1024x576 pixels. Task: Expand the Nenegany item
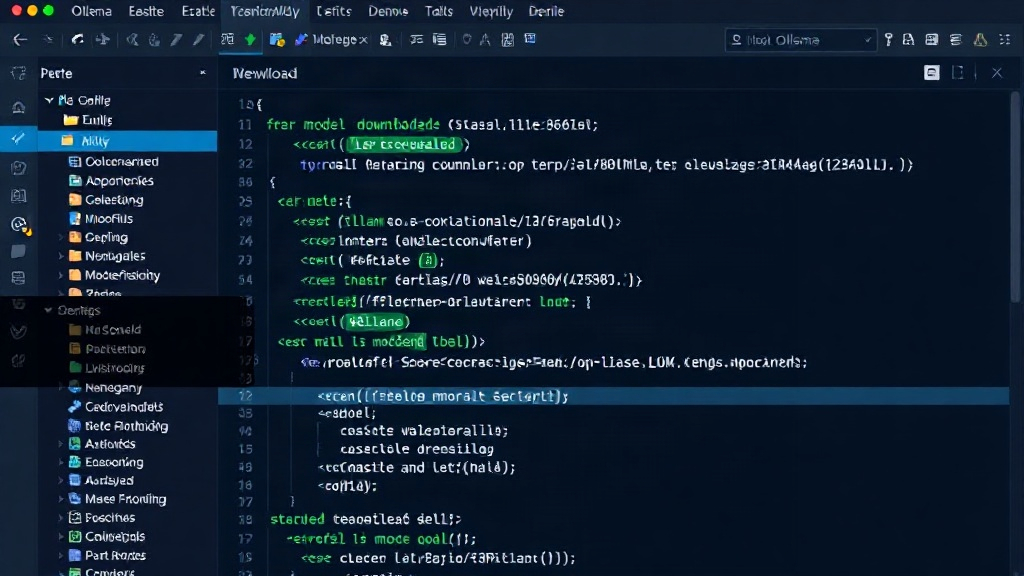(x=61, y=387)
